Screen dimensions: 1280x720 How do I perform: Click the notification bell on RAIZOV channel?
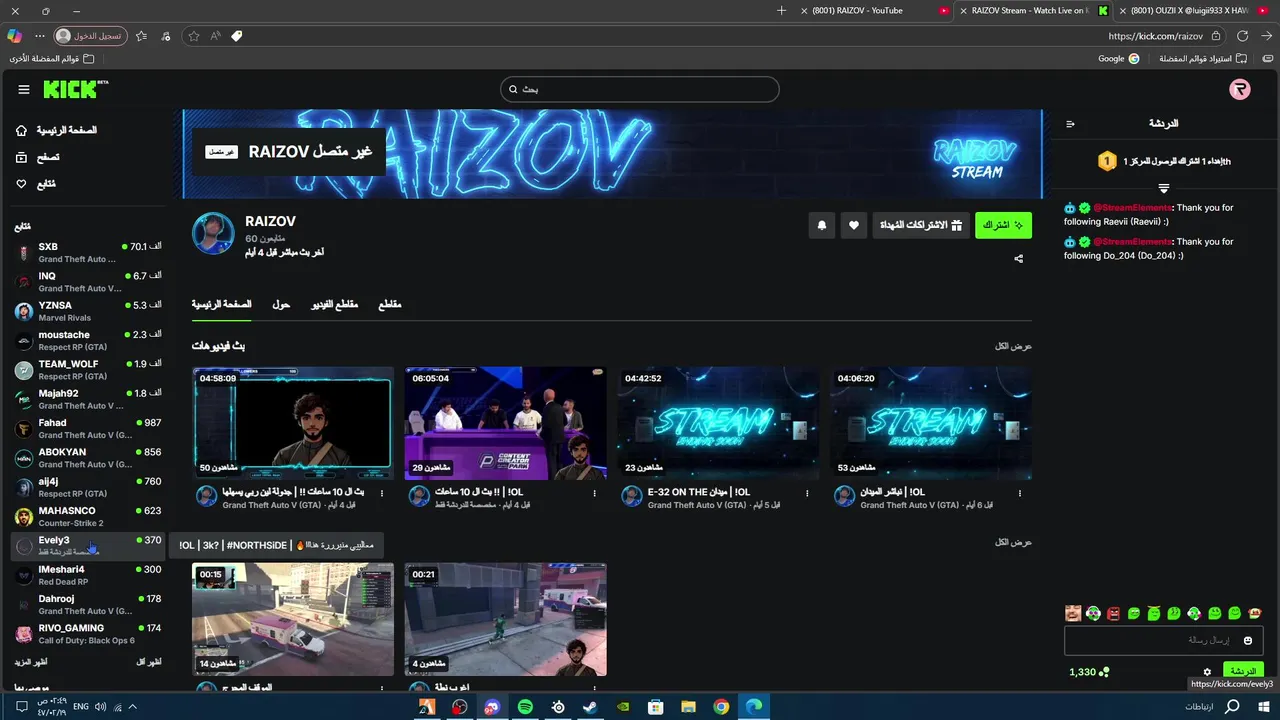822,225
